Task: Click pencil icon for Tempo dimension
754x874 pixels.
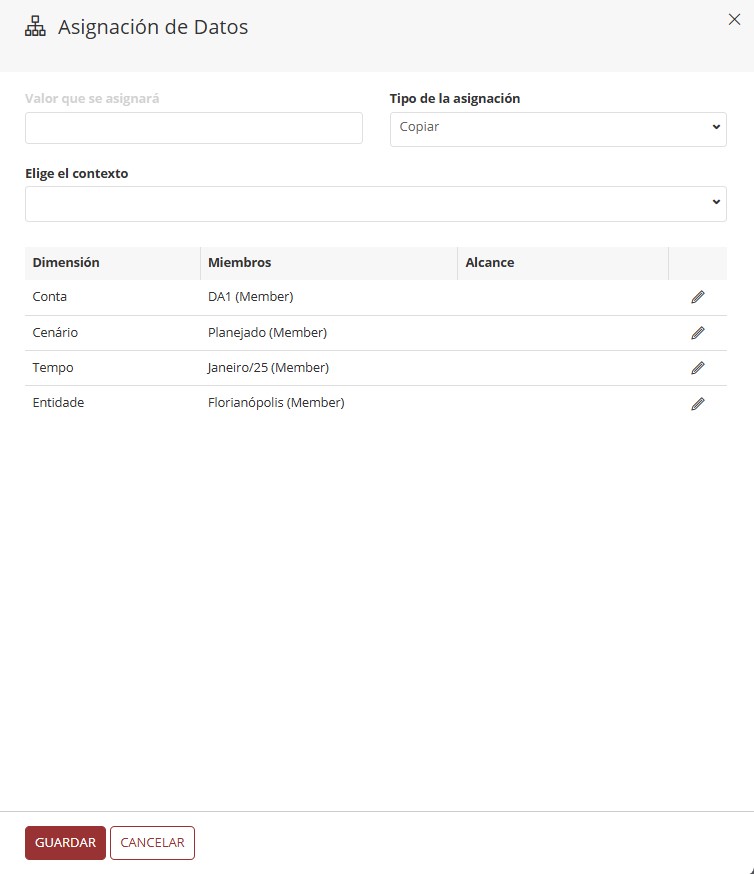Action: pyautogui.click(x=698, y=368)
